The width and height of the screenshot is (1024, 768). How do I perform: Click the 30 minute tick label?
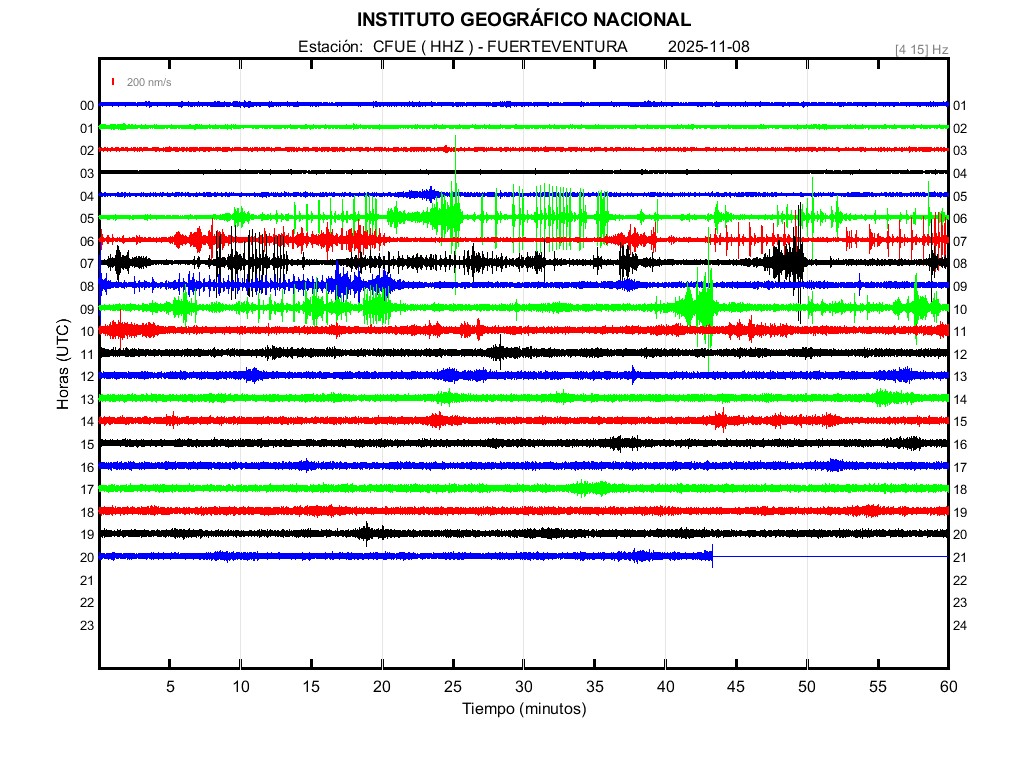point(523,686)
